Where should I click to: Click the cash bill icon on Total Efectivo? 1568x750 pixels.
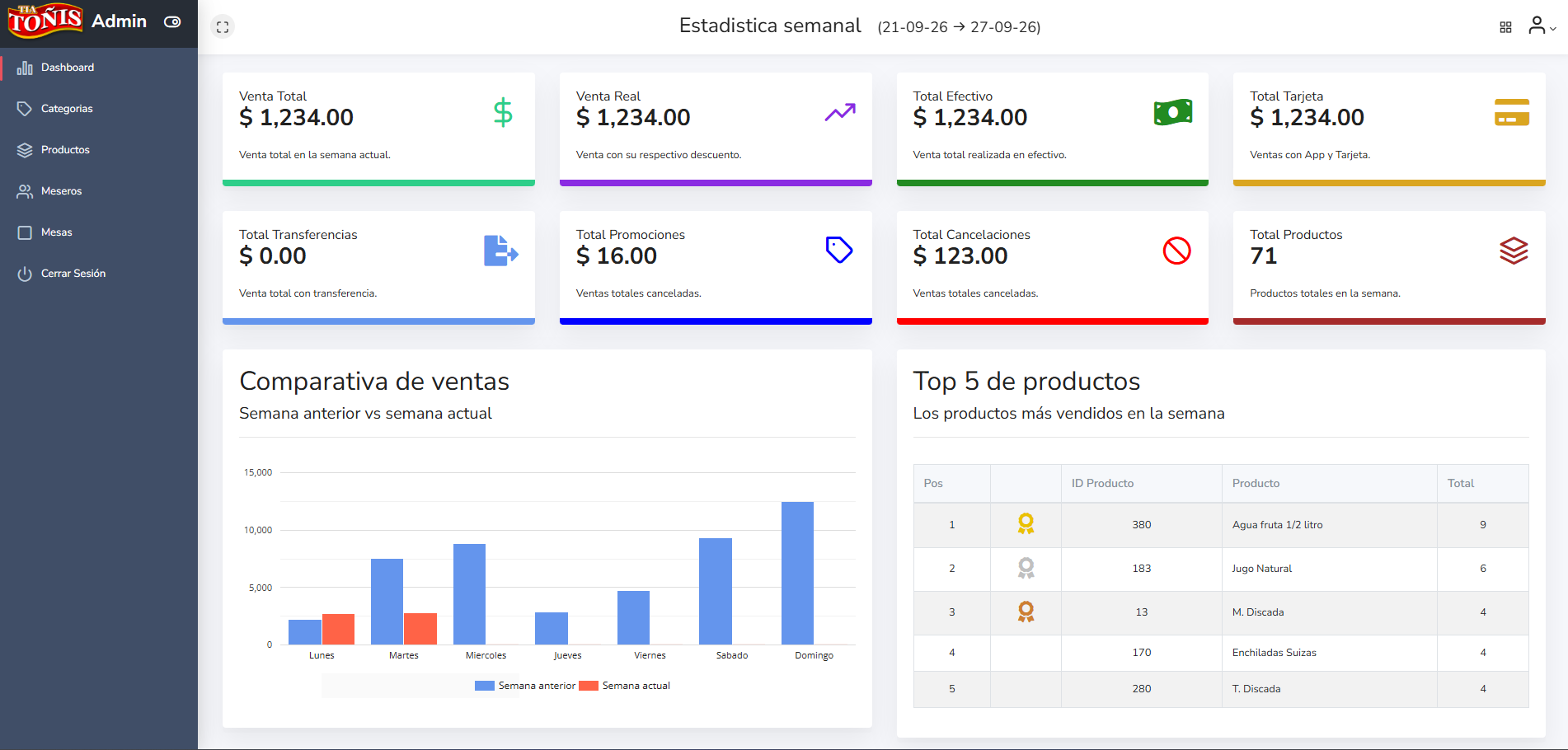click(x=1173, y=112)
